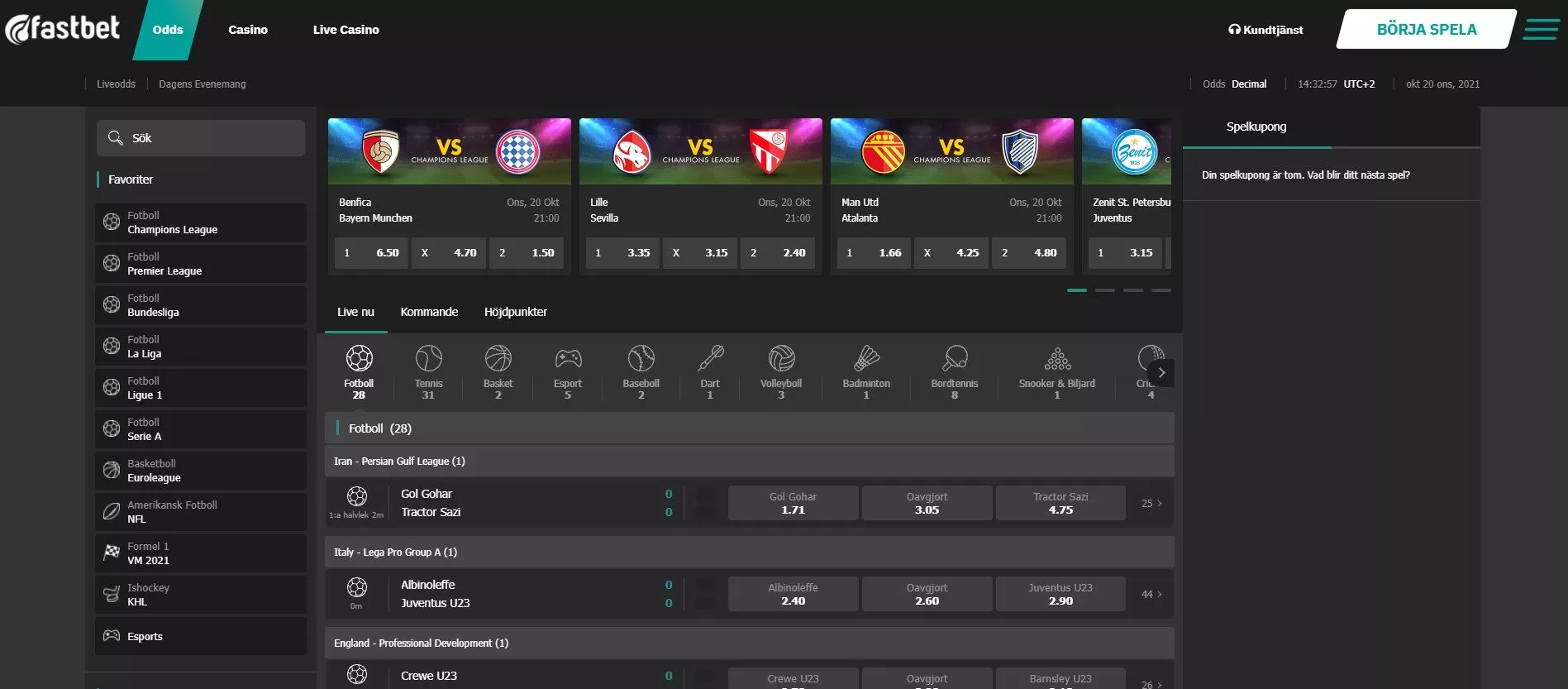Open Dagens Evenemang link

point(203,84)
